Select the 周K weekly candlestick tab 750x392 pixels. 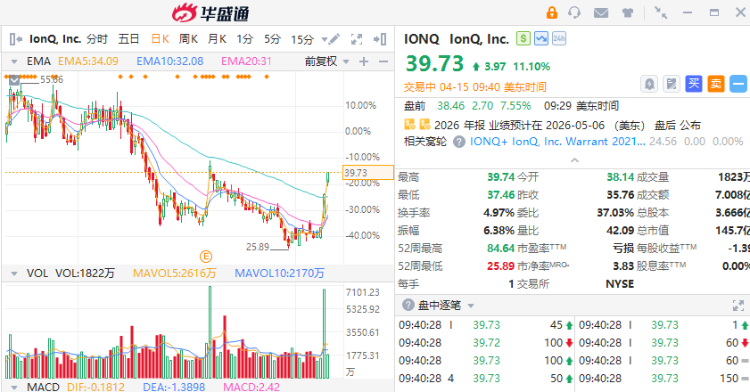click(188, 39)
